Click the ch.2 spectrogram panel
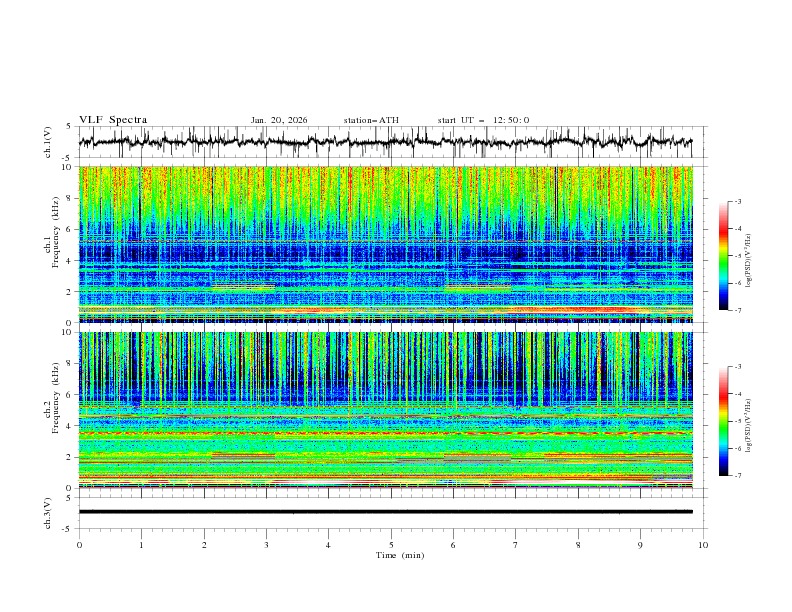The width and height of the screenshot is (792, 612). point(385,410)
